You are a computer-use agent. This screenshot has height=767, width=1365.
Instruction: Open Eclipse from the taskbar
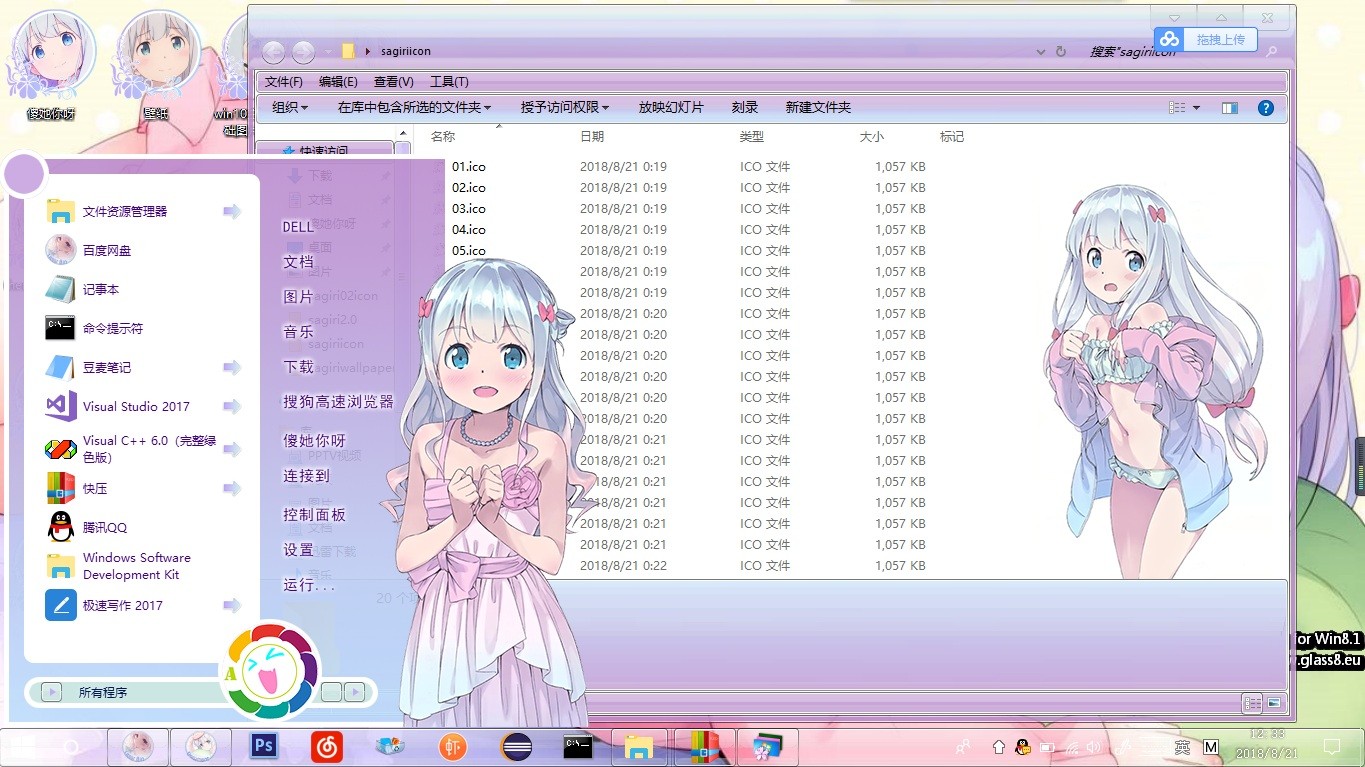(x=517, y=746)
